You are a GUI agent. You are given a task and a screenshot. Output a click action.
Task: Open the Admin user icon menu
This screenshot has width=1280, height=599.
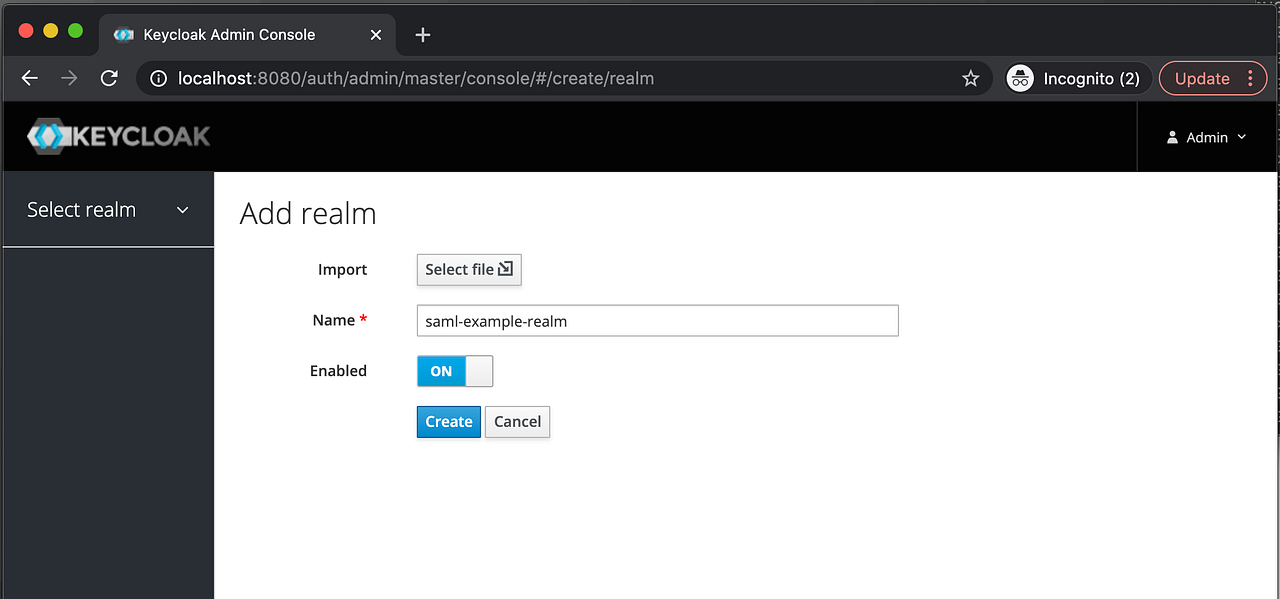pyautogui.click(x=1172, y=137)
